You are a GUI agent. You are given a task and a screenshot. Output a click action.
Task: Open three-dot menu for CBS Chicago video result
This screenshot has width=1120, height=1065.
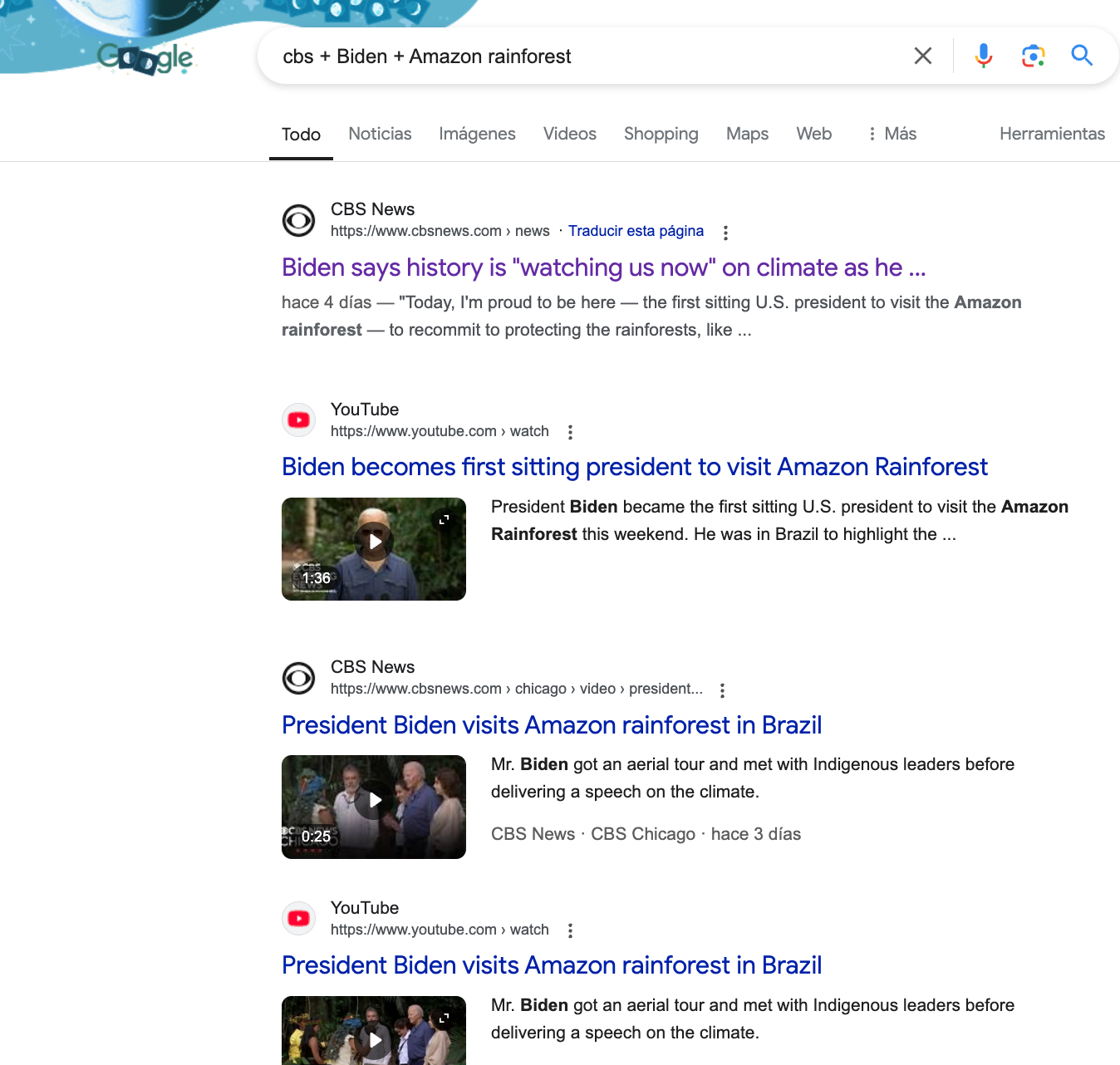[x=722, y=690]
